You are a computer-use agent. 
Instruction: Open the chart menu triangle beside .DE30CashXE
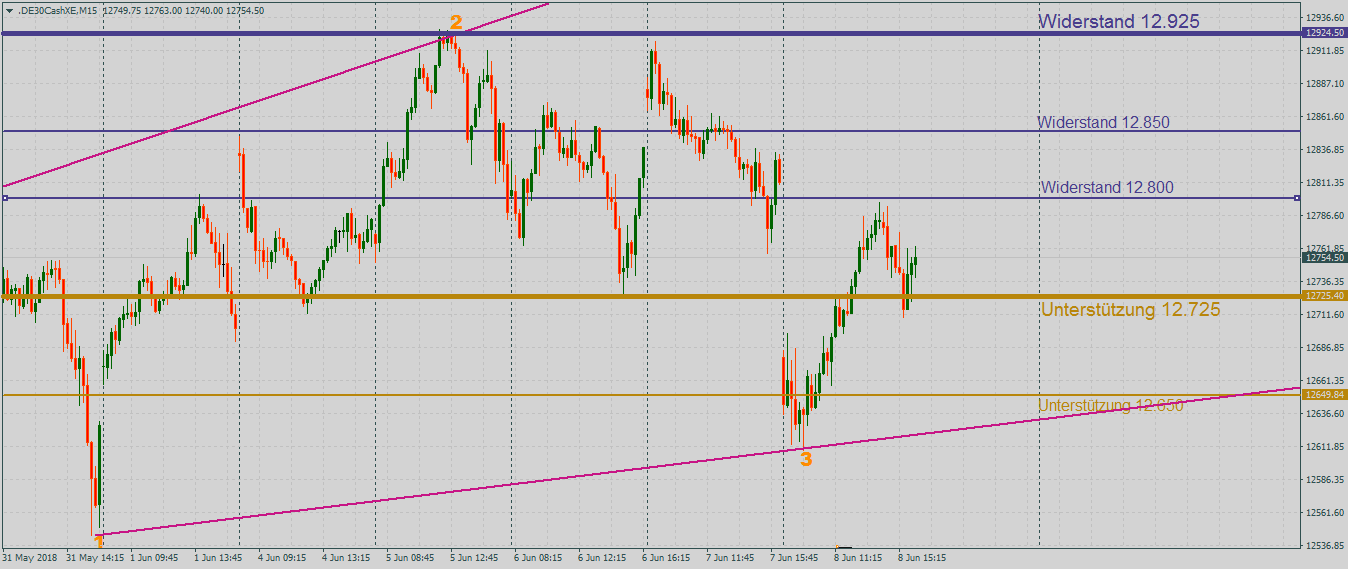[9, 10]
